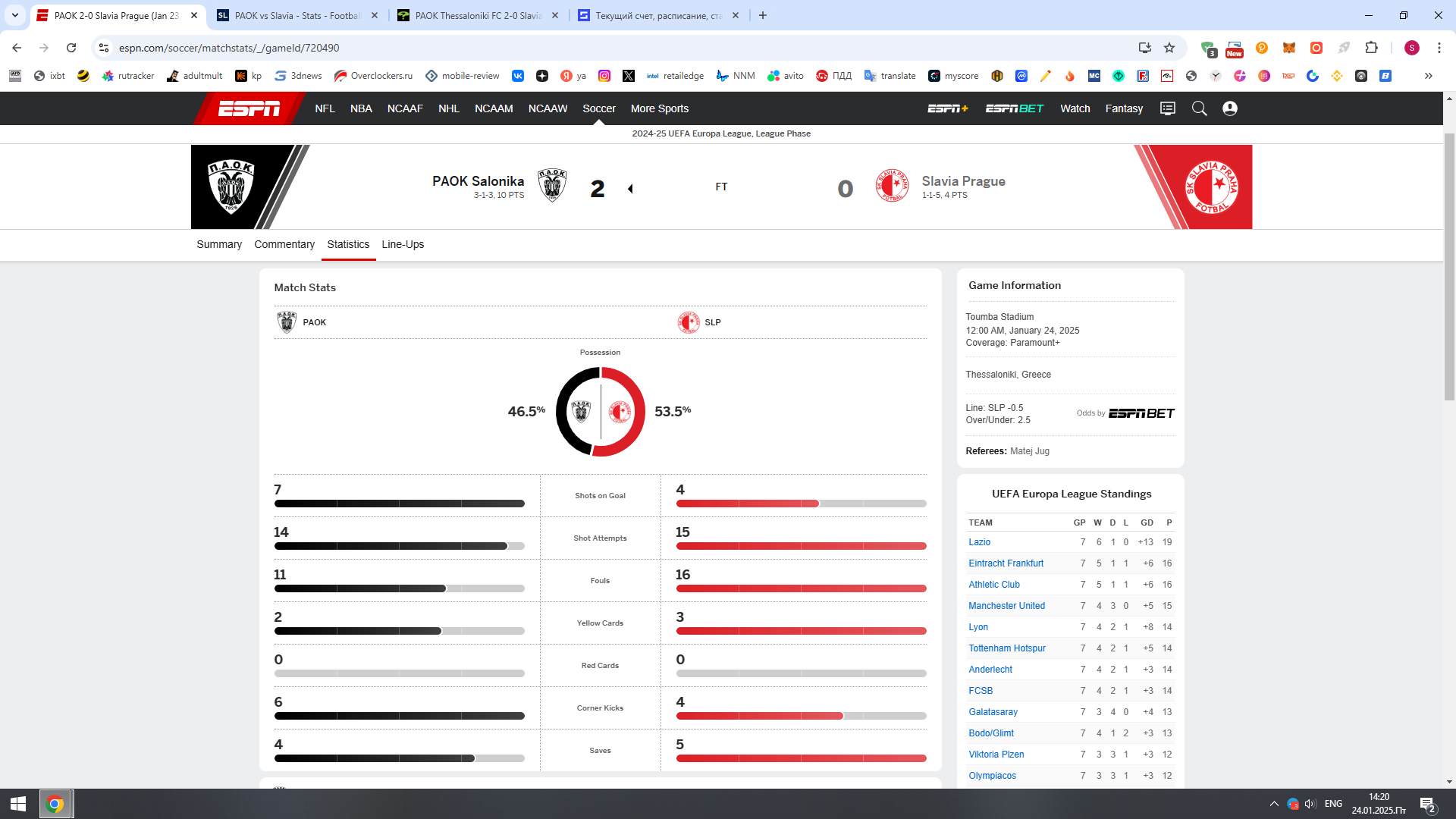Open the translate bookmark
Image resolution: width=1456 pixels, height=819 pixels.
click(x=890, y=76)
